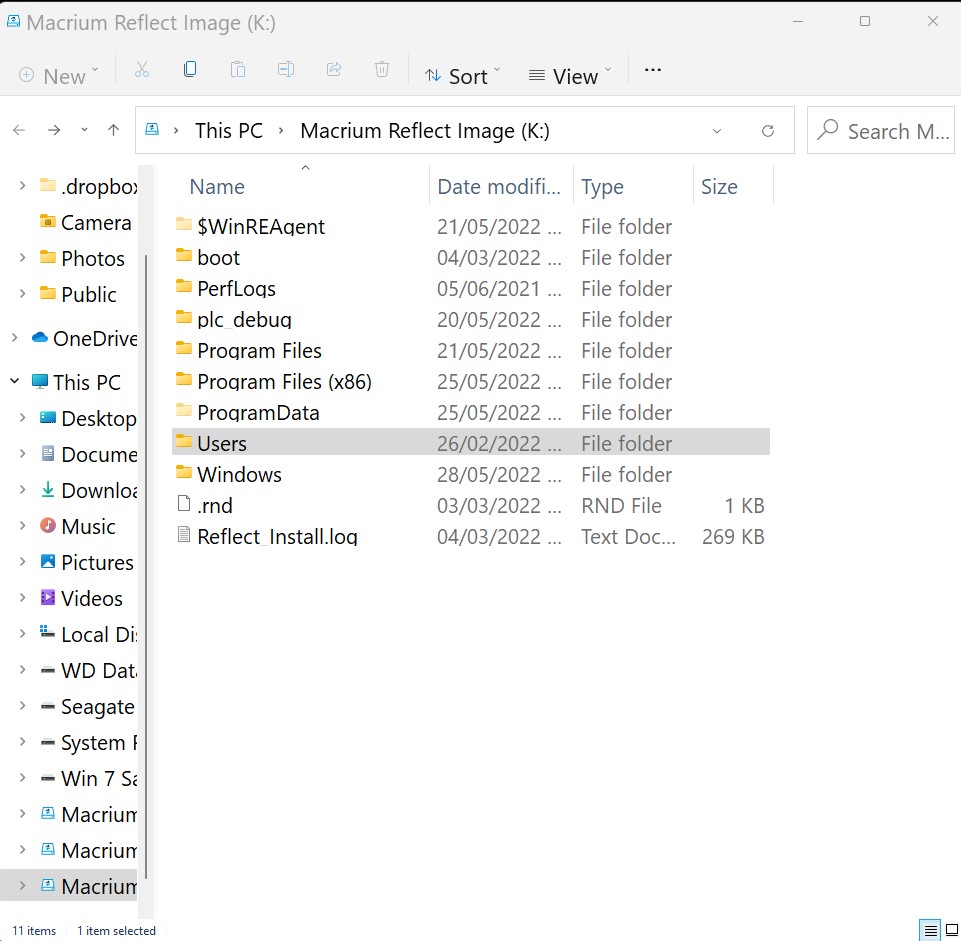Switch to details view in status bar
The width and height of the screenshot is (961, 941).
(x=930, y=930)
